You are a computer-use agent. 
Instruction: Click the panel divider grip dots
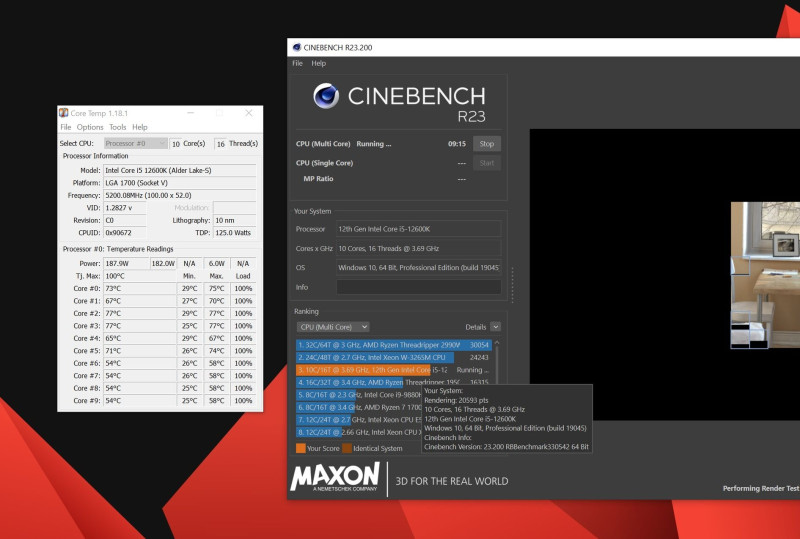tap(512, 285)
